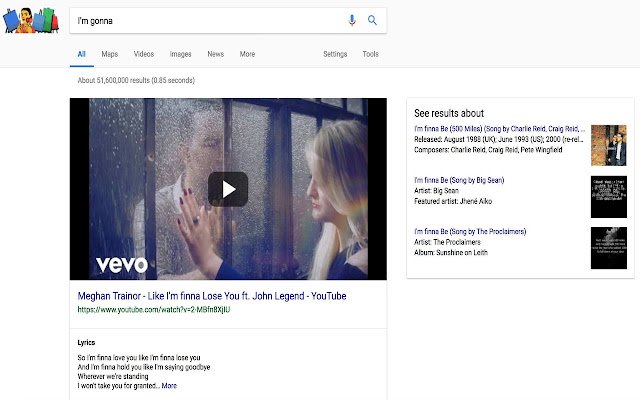The width and height of the screenshot is (640, 400).
Task: Click the vevo logo on the video
Action: (x=122, y=265)
